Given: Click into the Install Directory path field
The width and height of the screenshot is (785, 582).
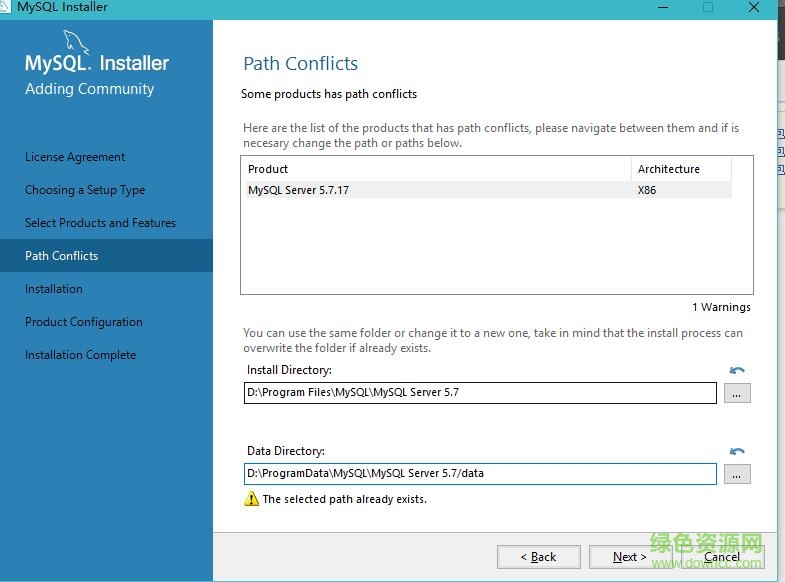Looking at the screenshot, I should point(480,393).
